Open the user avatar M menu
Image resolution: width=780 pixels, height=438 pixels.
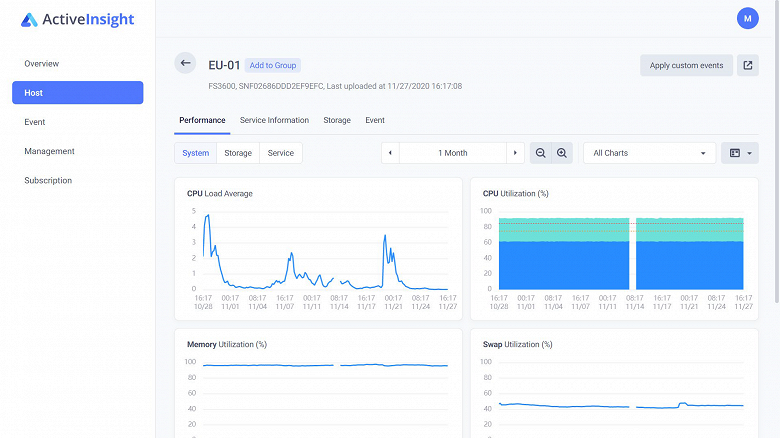[x=747, y=18]
